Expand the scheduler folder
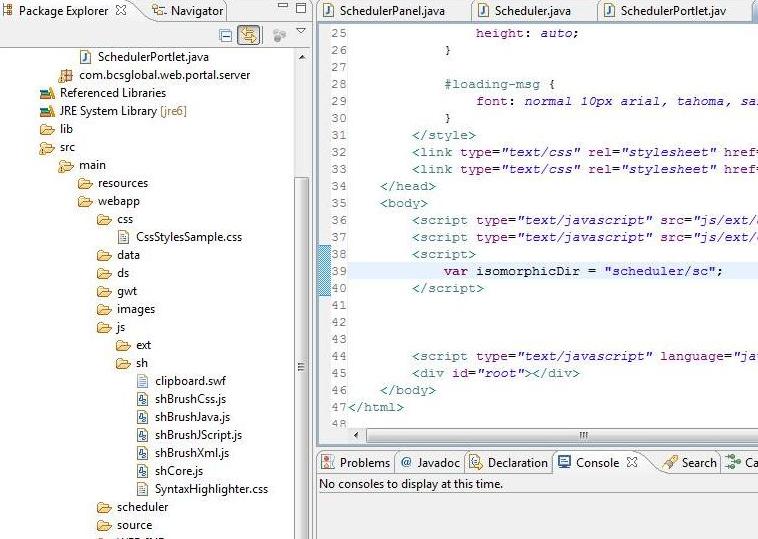The image size is (758, 539). pos(104,507)
